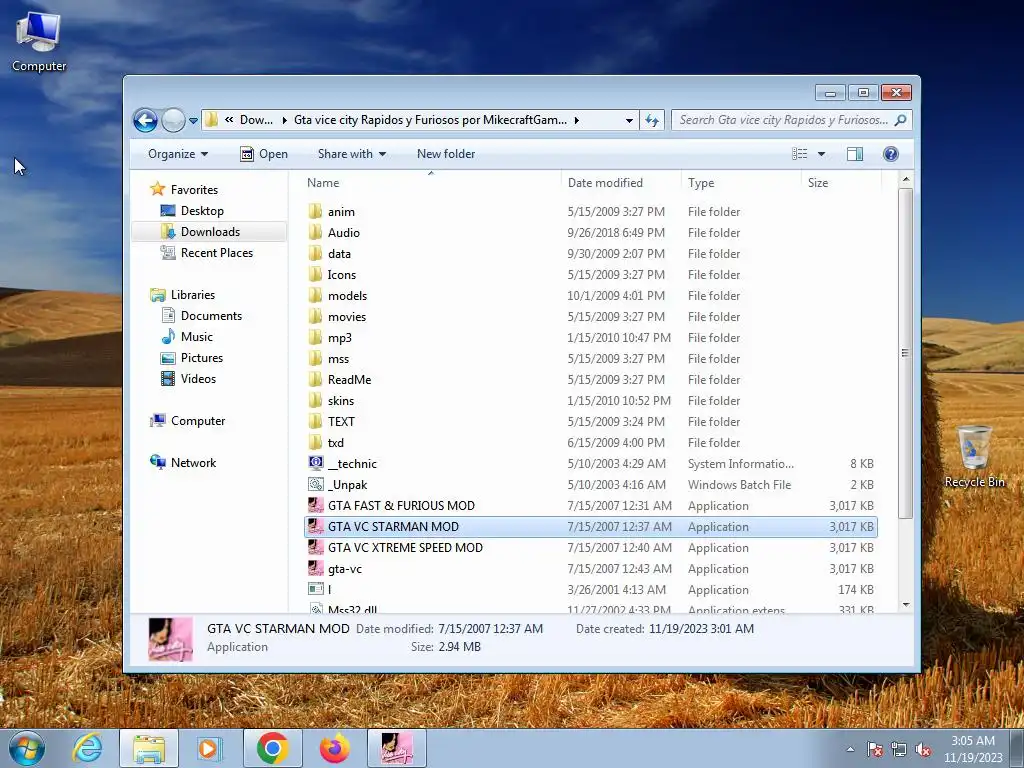Launch Internet Explorer from the taskbar
Screen dimensions: 1024x768
click(88, 748)
